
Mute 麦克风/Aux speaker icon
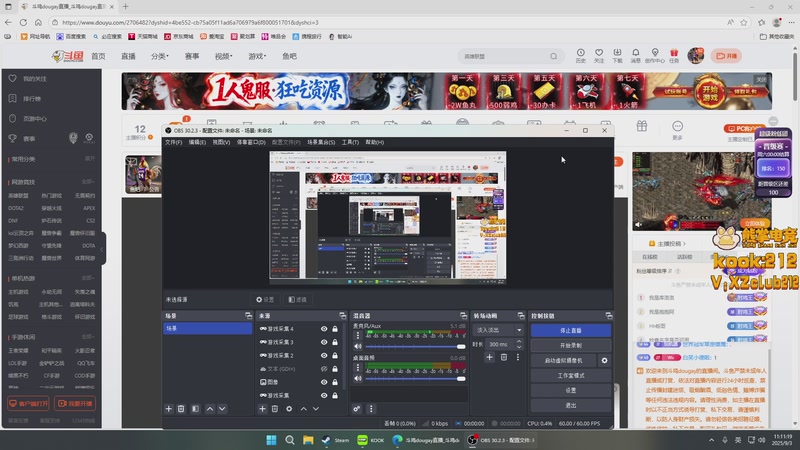(x=358, y=346)
